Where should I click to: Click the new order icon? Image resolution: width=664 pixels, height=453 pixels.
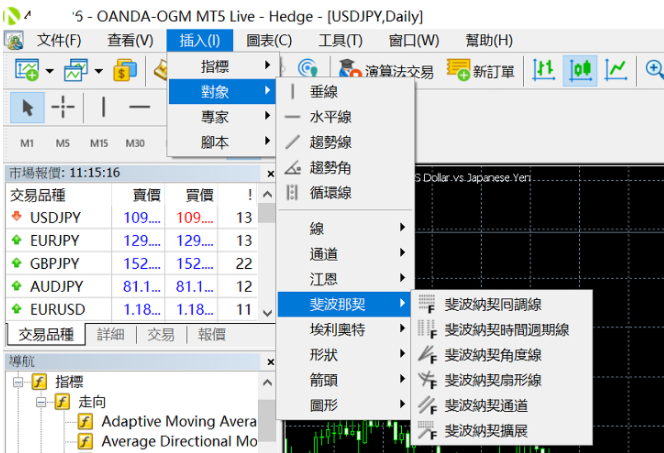pos(458,69)
